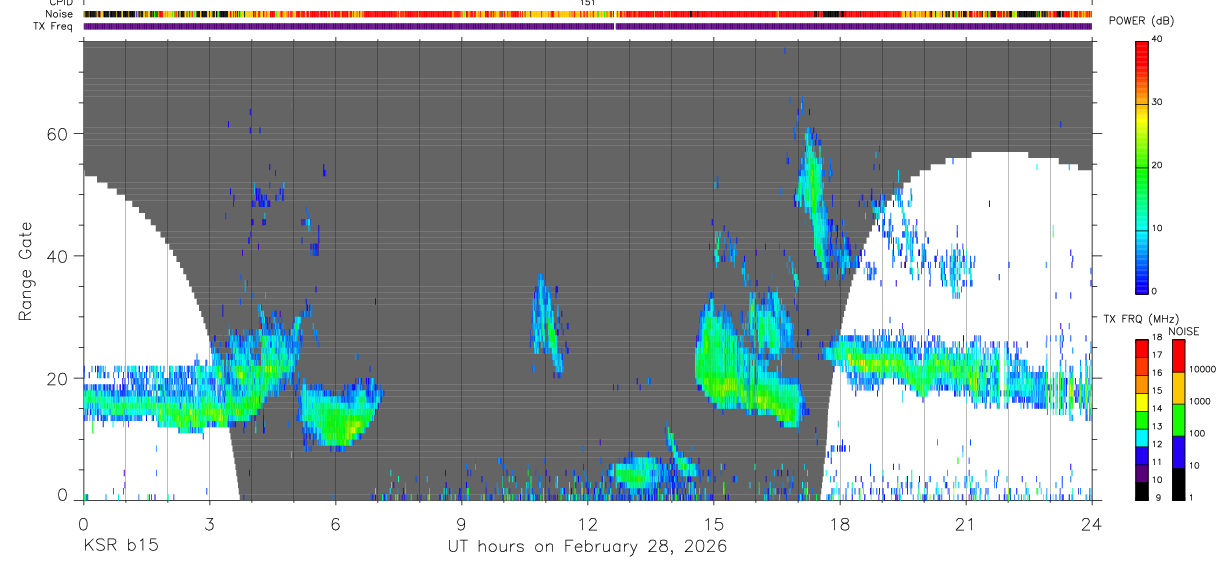Click the "Noise" row label at top left
This screenshot has height=567, width=1228.
click(x=61, y=15)
